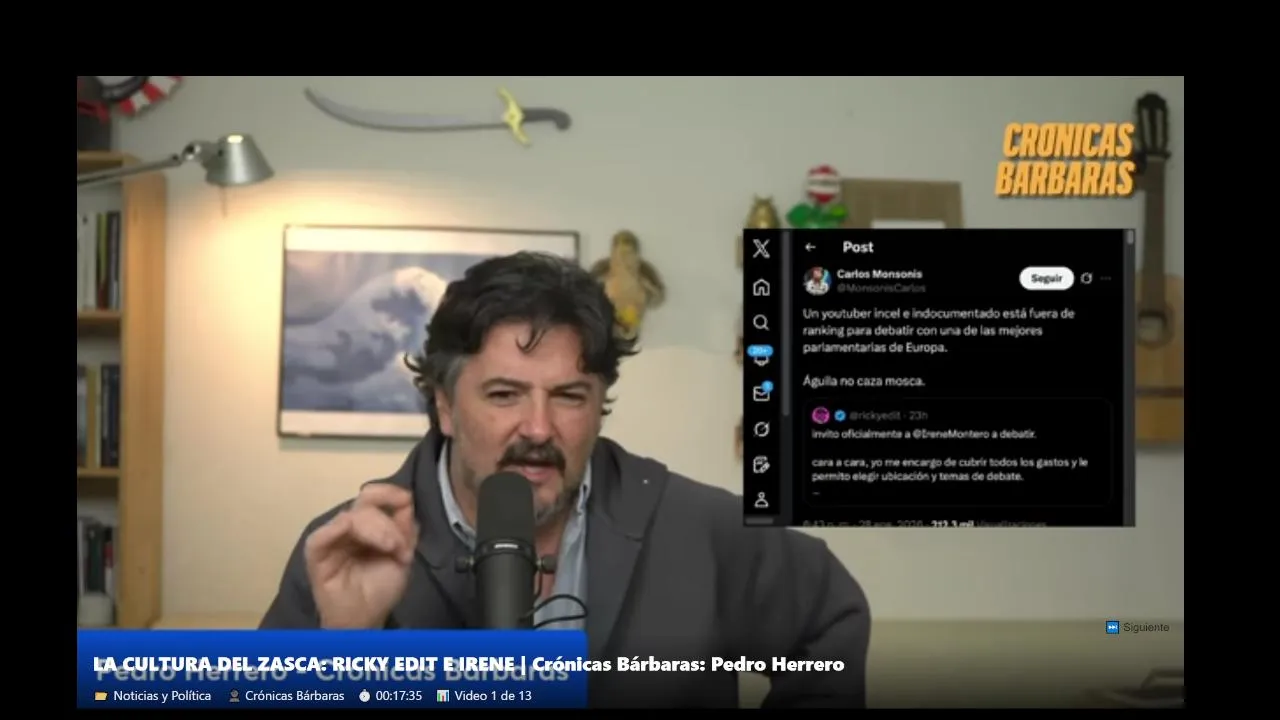Click the stopwatch icon before 00:17:35
Viewport: 1280px width, 720px height.
click(364, 696)
